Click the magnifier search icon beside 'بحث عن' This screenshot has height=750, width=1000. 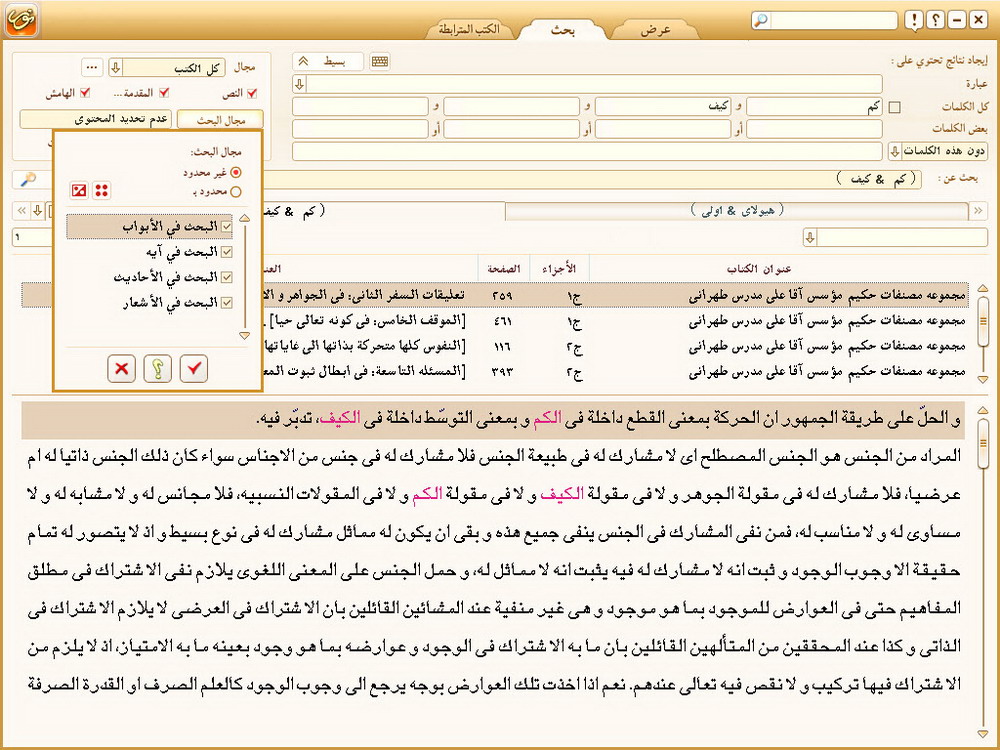pos(28,178)
